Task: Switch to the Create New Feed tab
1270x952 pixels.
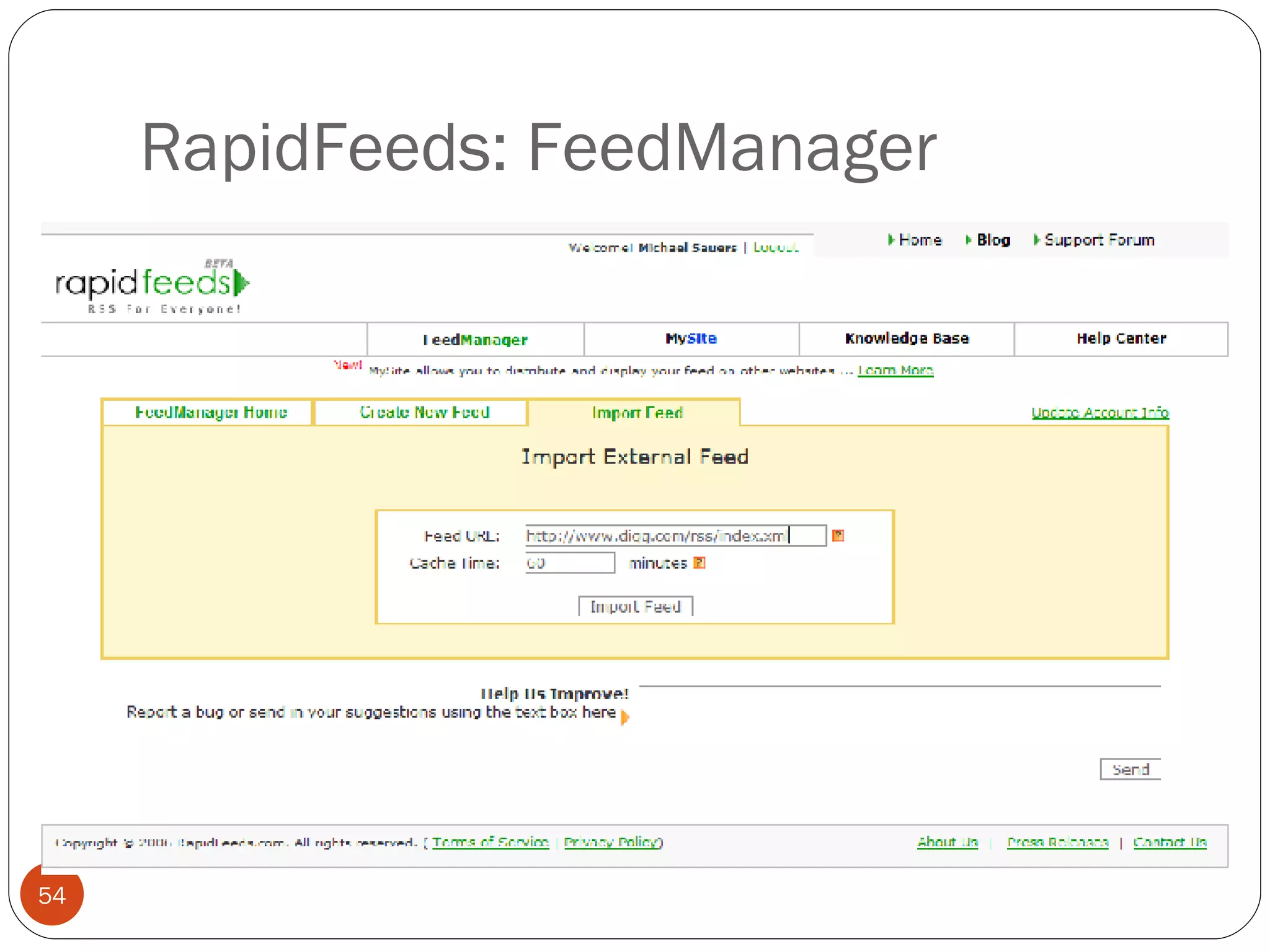Action: [x=422, y=413]
